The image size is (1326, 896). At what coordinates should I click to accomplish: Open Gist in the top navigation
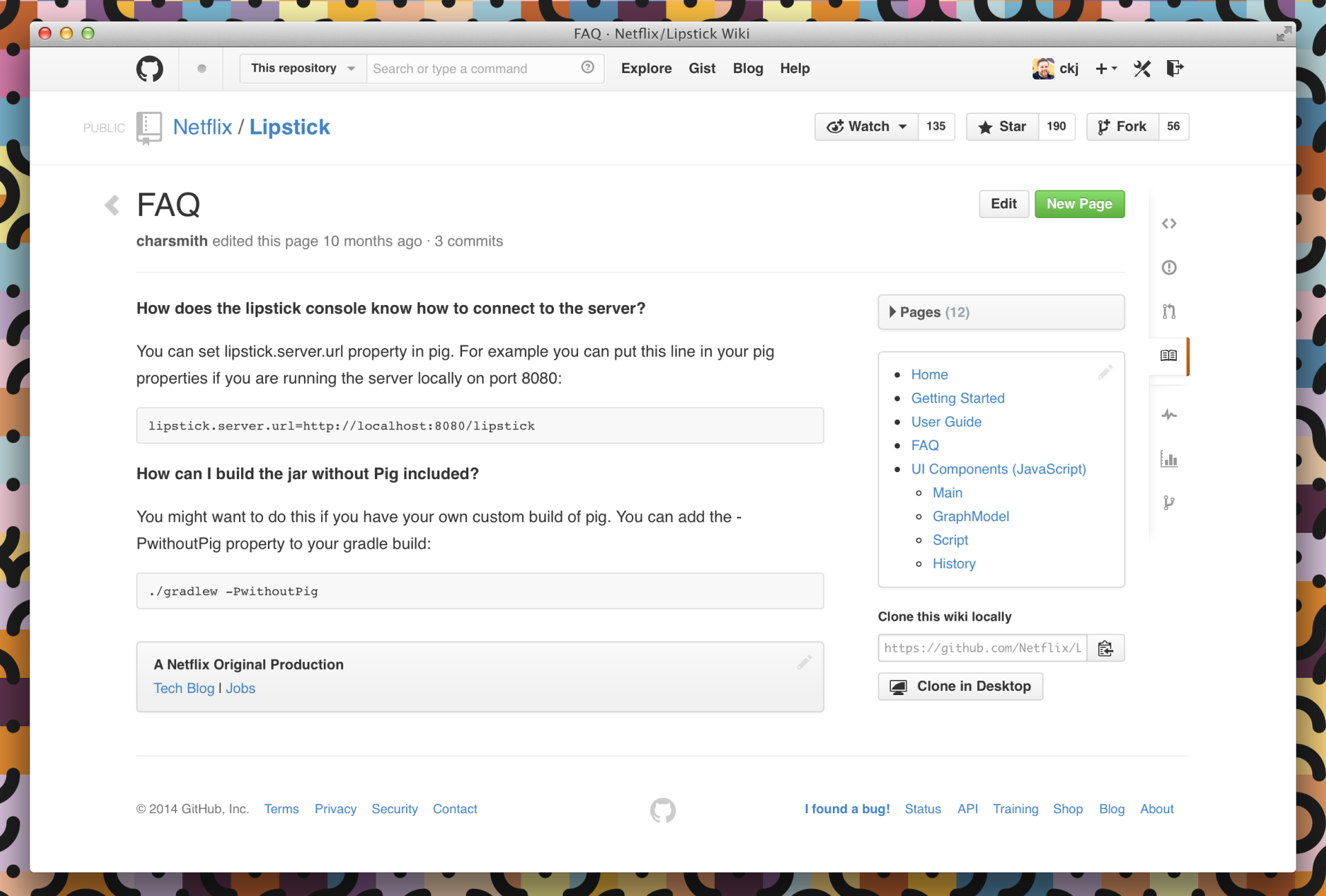(702, 68)
